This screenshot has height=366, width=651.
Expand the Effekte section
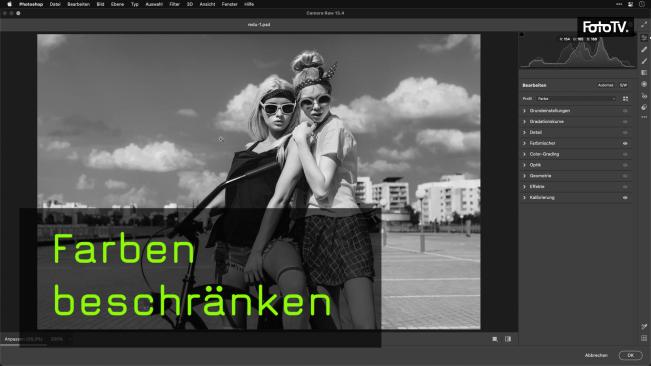(524, 187)
